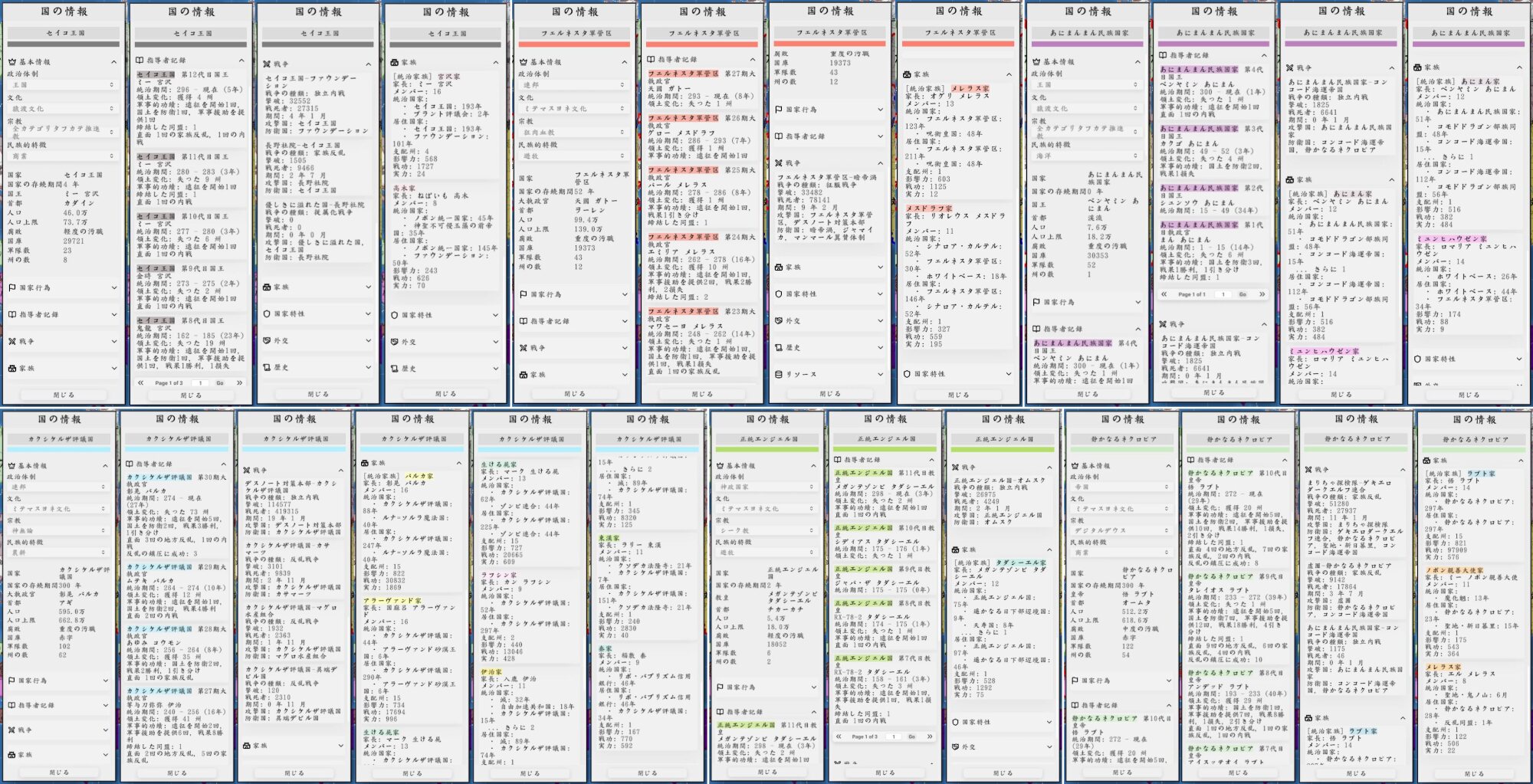Open 正統エンジェル国 宗教 dropdown showing シーク教
Image resolution: width=1533 pixels, height=784 pixels.
point(766,530)
